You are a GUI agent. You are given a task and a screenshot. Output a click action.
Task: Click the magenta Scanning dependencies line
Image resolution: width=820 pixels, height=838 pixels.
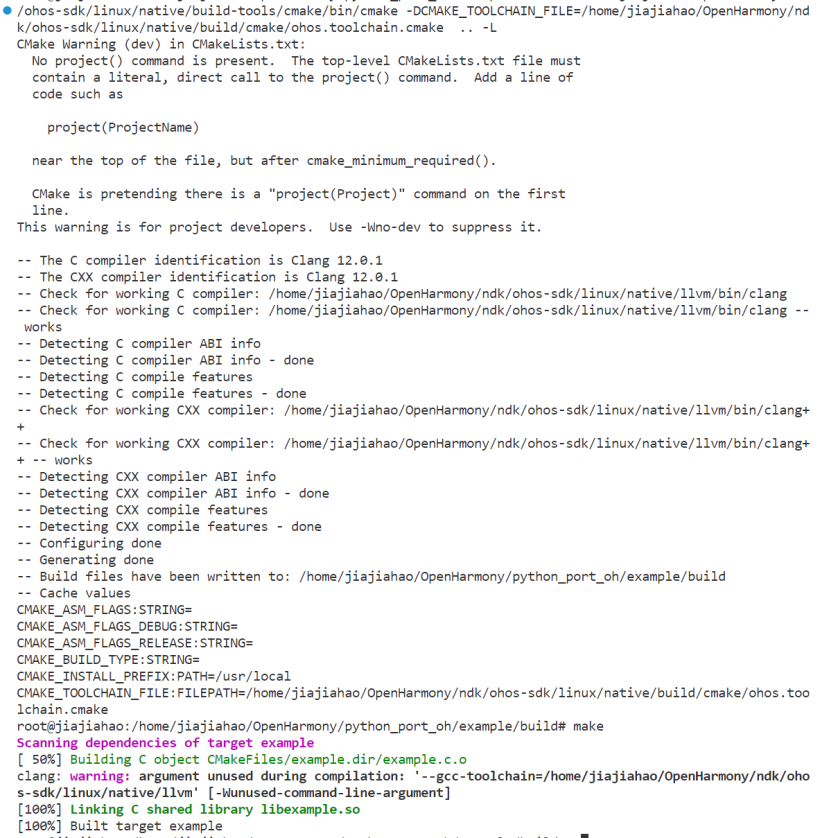[x=165, y=743]
